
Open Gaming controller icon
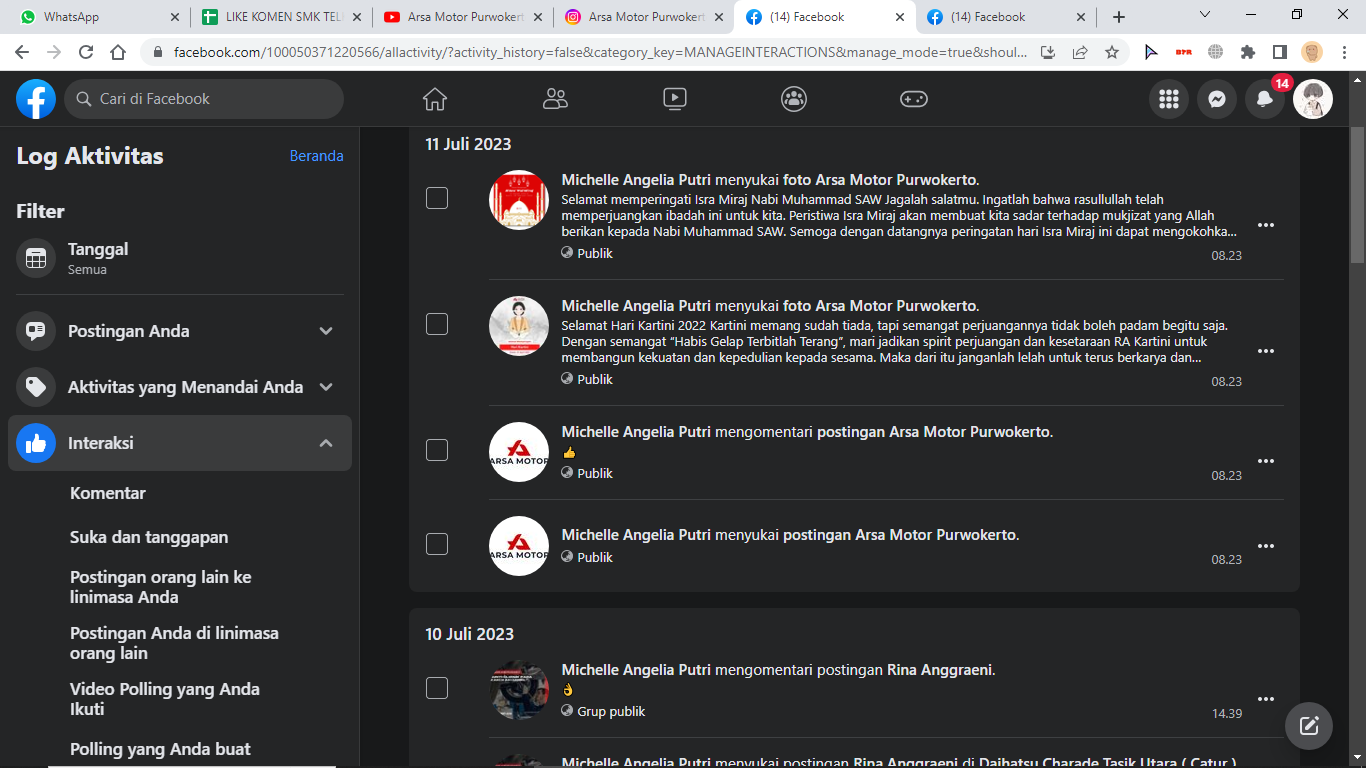[914, 99]
